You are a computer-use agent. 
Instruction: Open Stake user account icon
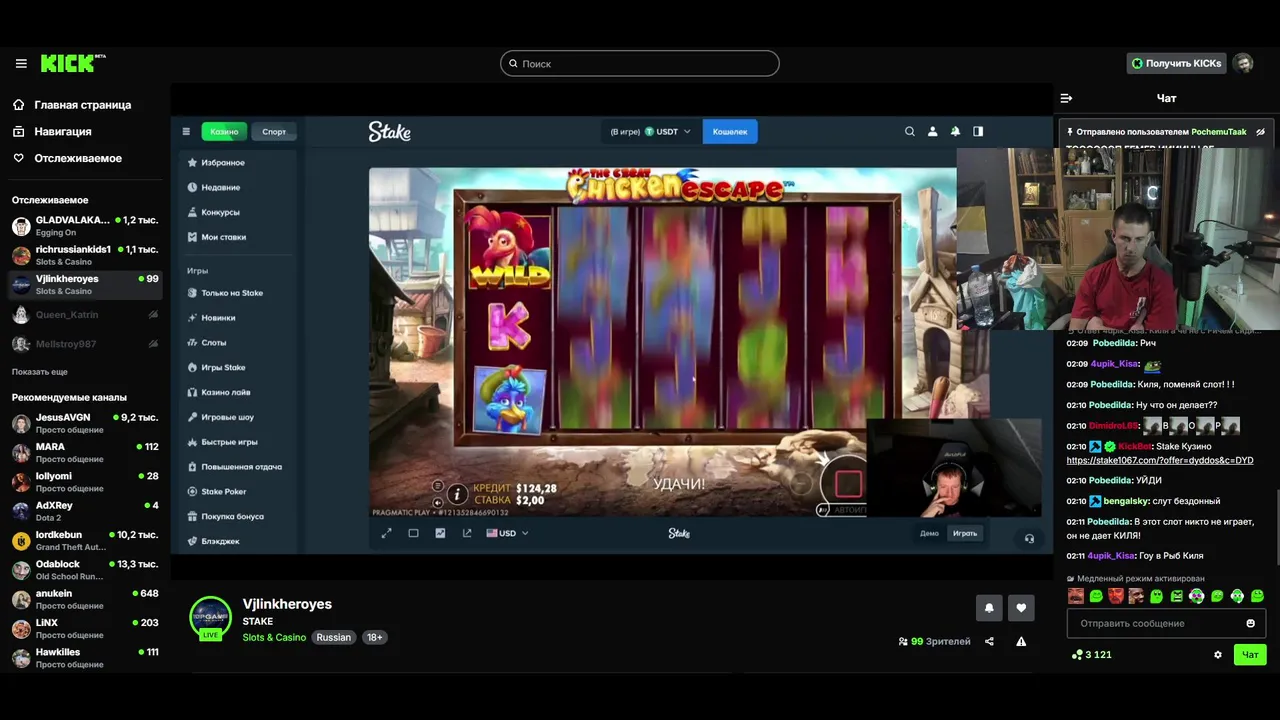tap(933, 131)
